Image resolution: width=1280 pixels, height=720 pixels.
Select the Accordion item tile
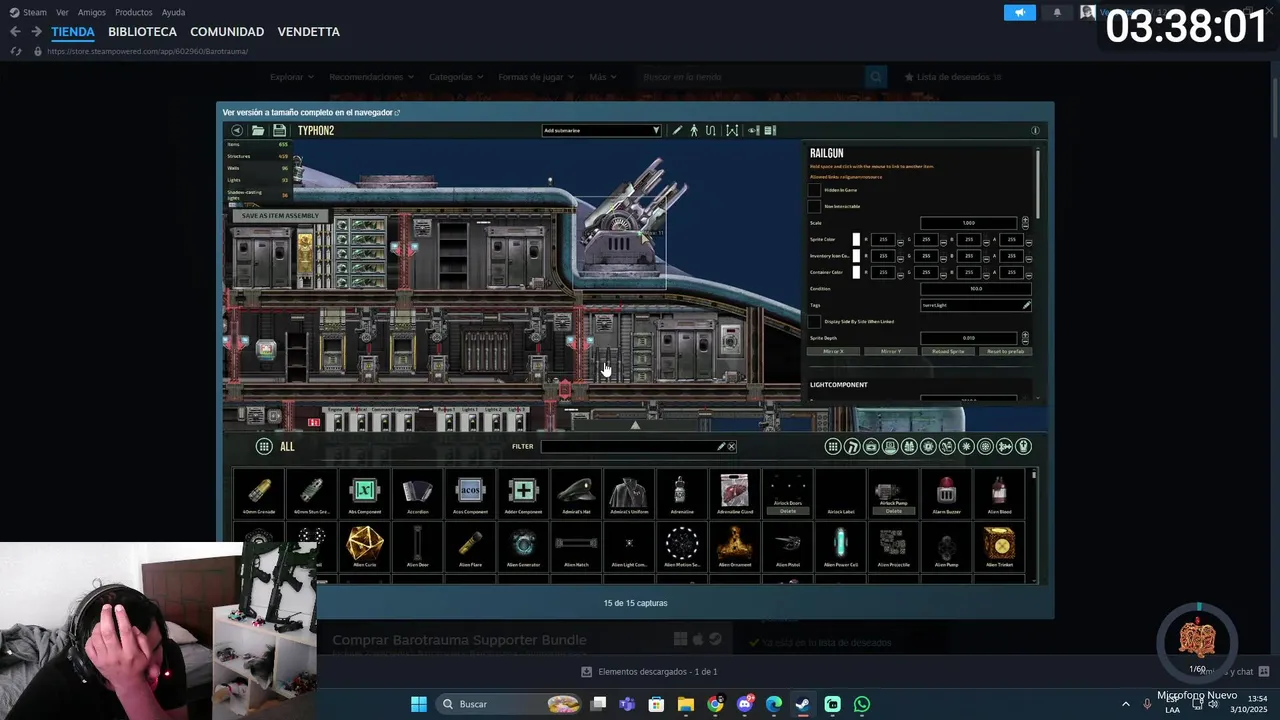point(417,494)
